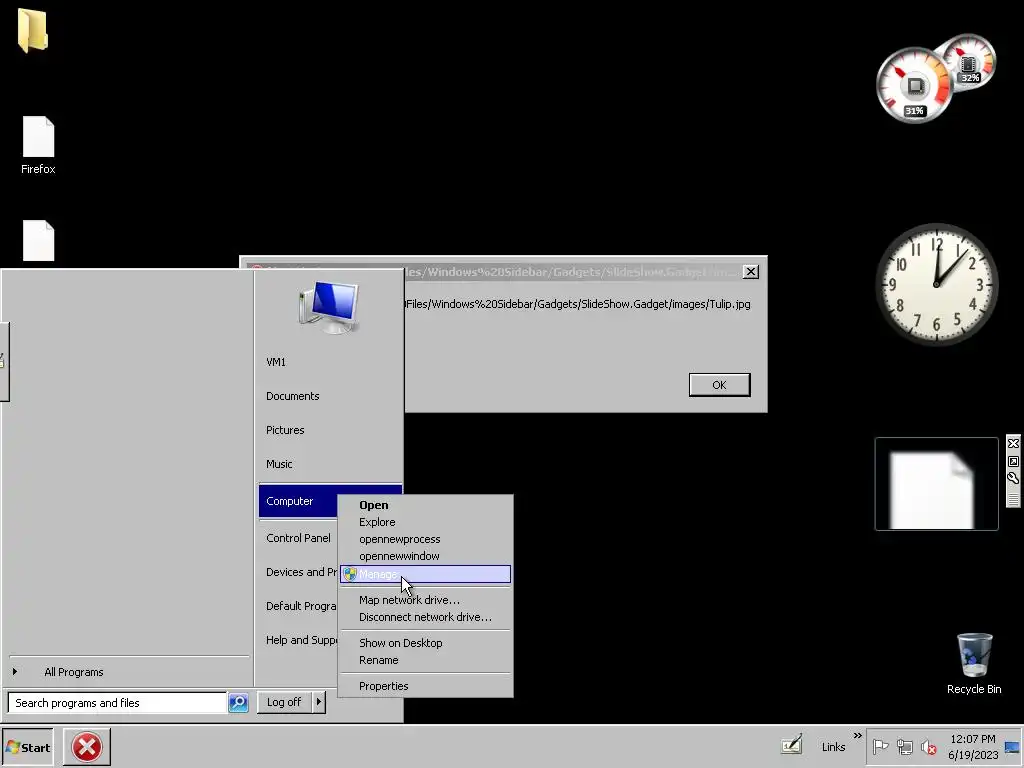Choose Disconnect network drive…
Image resolution: width=1024 pixels, height=768 pixels.
(425, 616)
